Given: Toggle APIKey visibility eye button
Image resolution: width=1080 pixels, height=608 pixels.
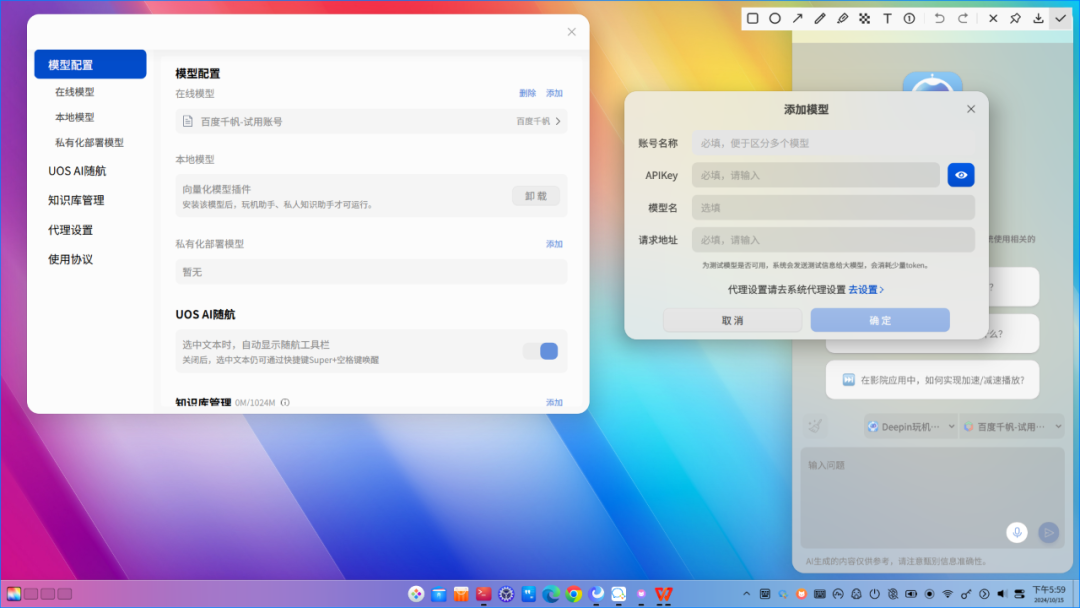Looking at the screenshot, I should tap(961, 175).
